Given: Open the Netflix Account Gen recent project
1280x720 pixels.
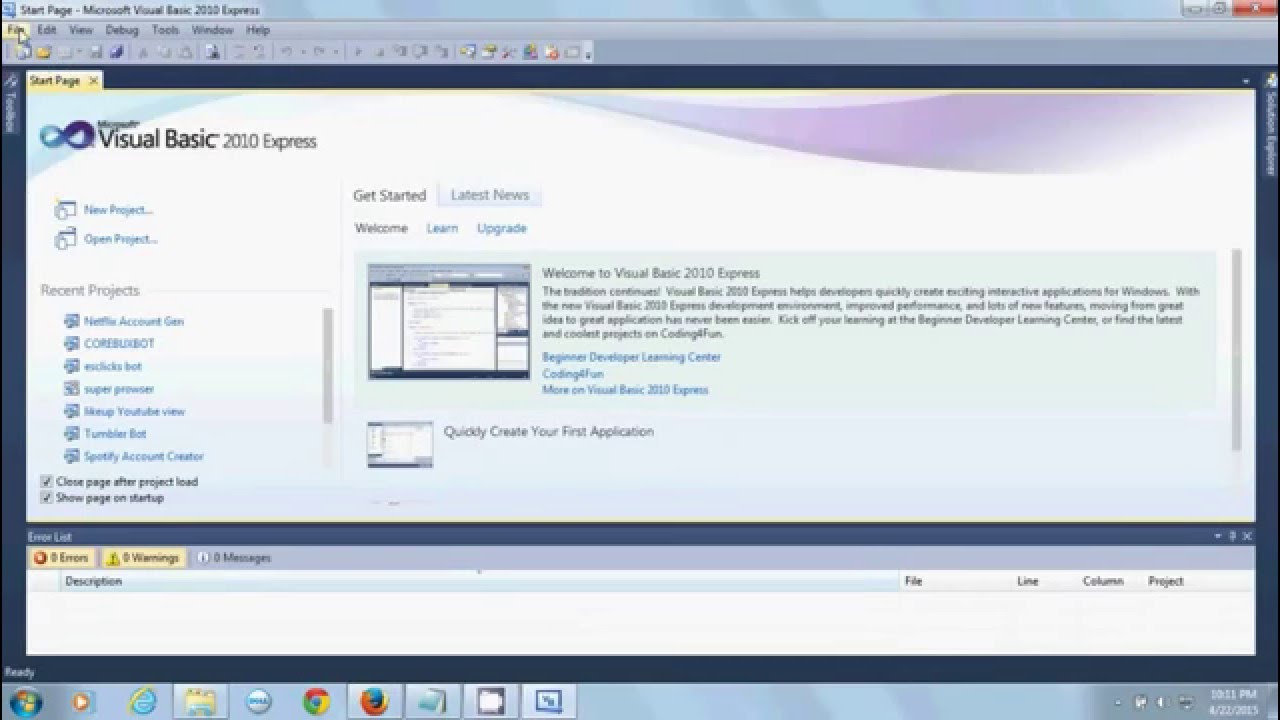Looking at the screenshot, I should point(134,321).
